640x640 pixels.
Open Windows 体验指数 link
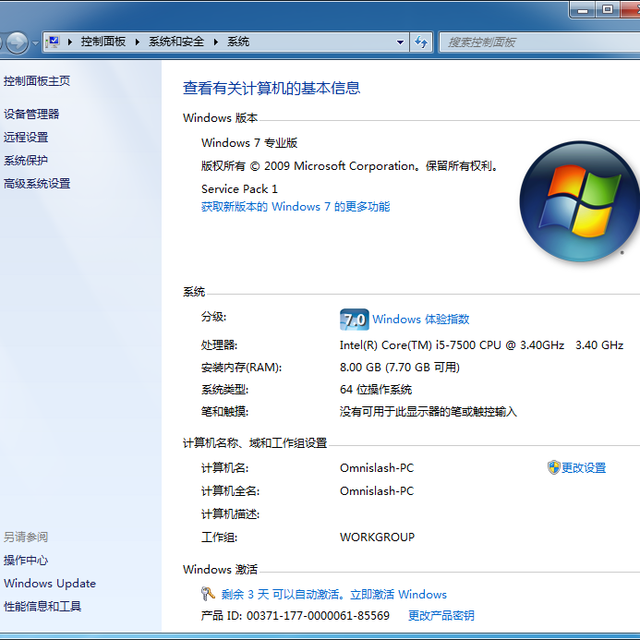[x=421, y=319]
